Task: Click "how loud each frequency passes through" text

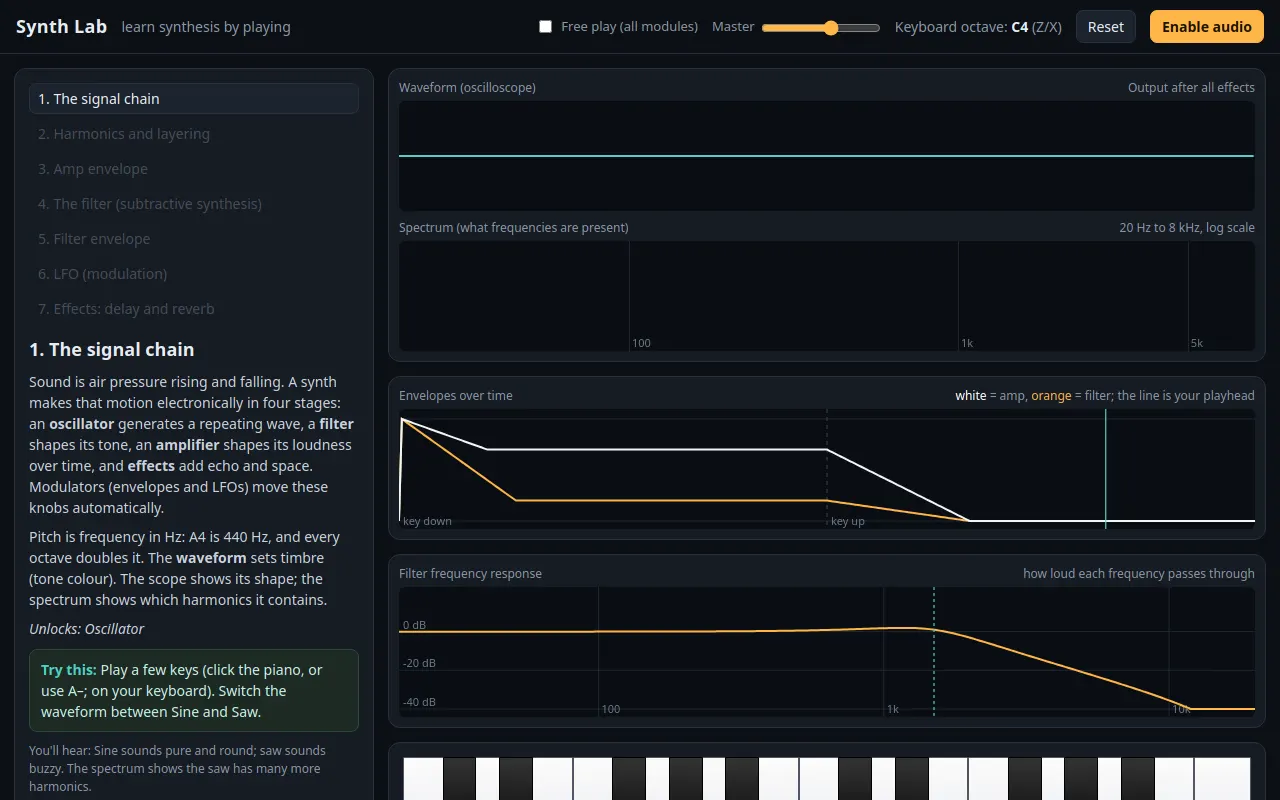Action: pos(1139,574)
